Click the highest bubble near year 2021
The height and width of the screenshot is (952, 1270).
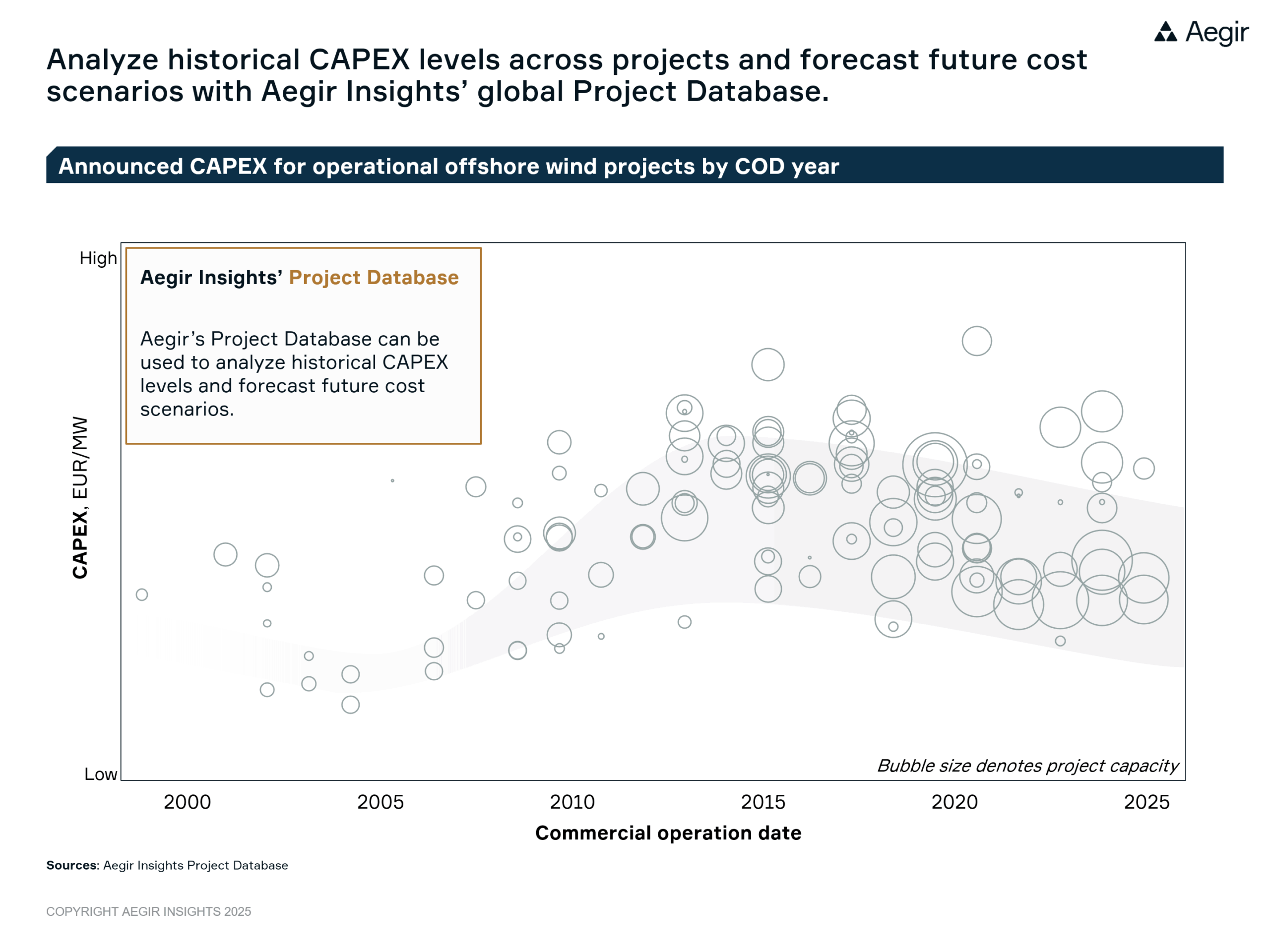click(x=977, y=341)
